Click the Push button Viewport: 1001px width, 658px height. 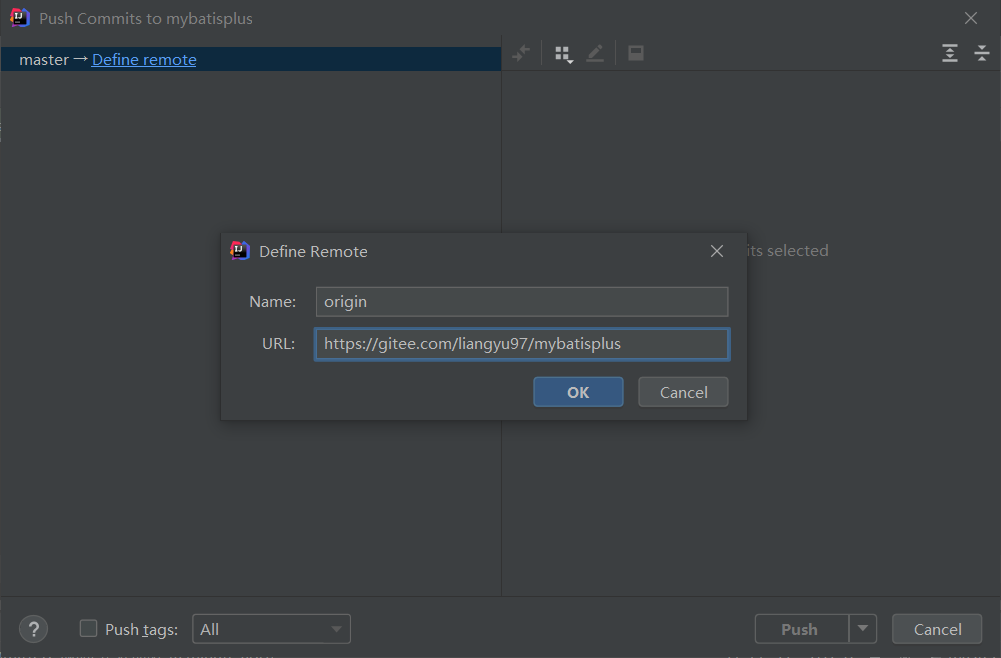(x=802, y=629)
